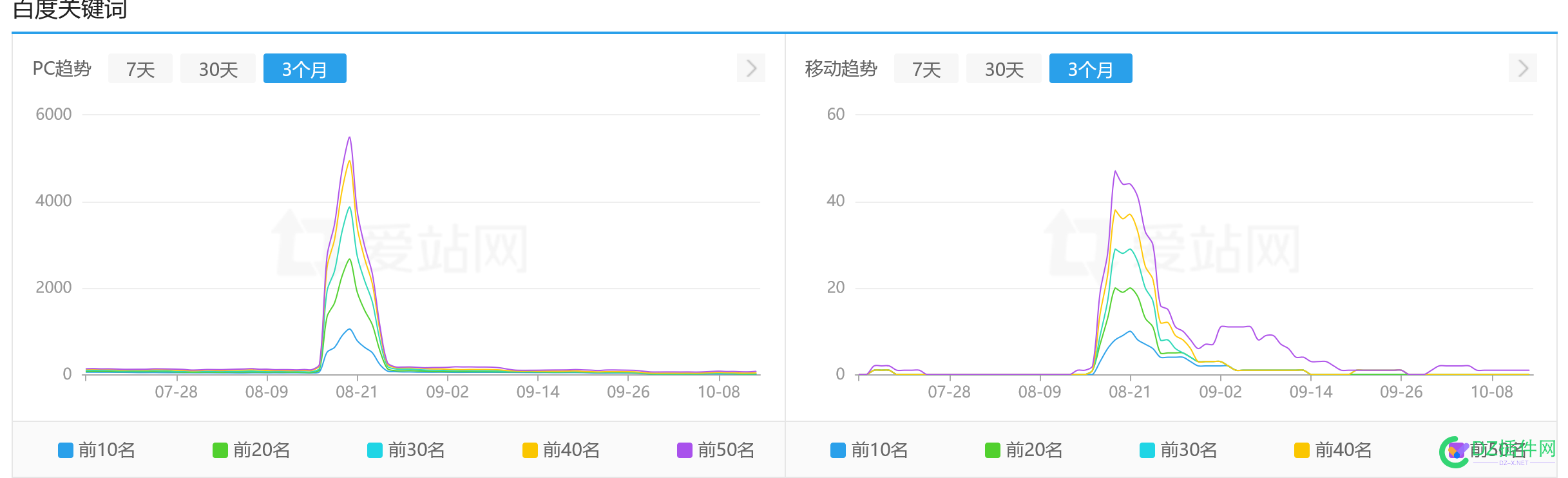Click 6000 y-axis value in PC chart
1568x478 pixels.
tap(53, 115)
